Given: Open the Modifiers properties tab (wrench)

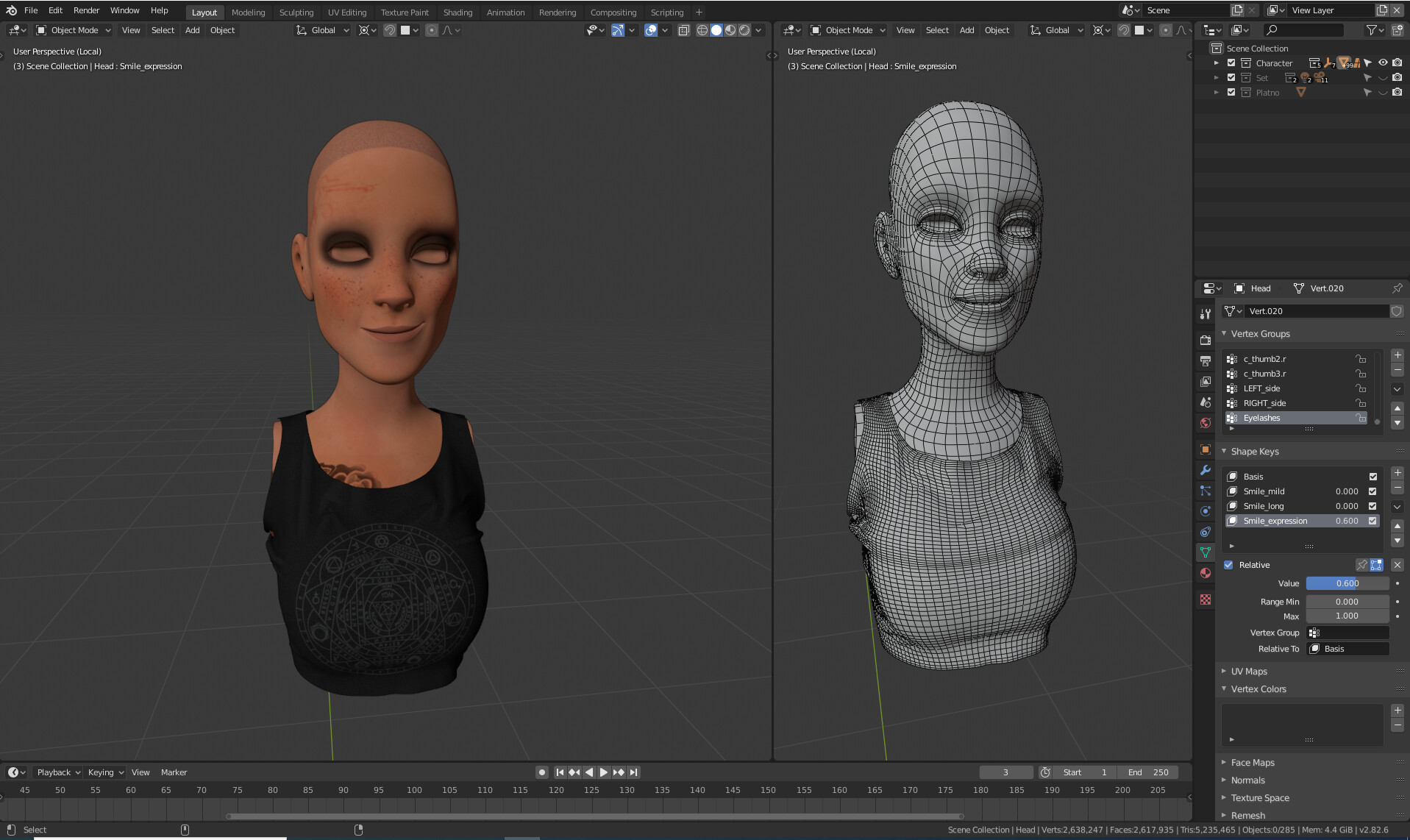Looking at the screenshot, I should click(x=1205, y=470).
